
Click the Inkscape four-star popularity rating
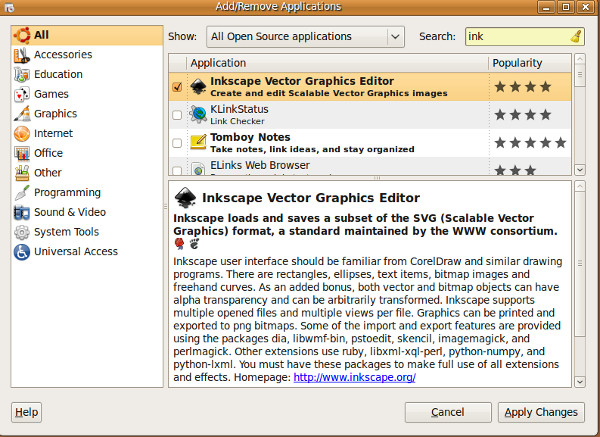point(523,87)
